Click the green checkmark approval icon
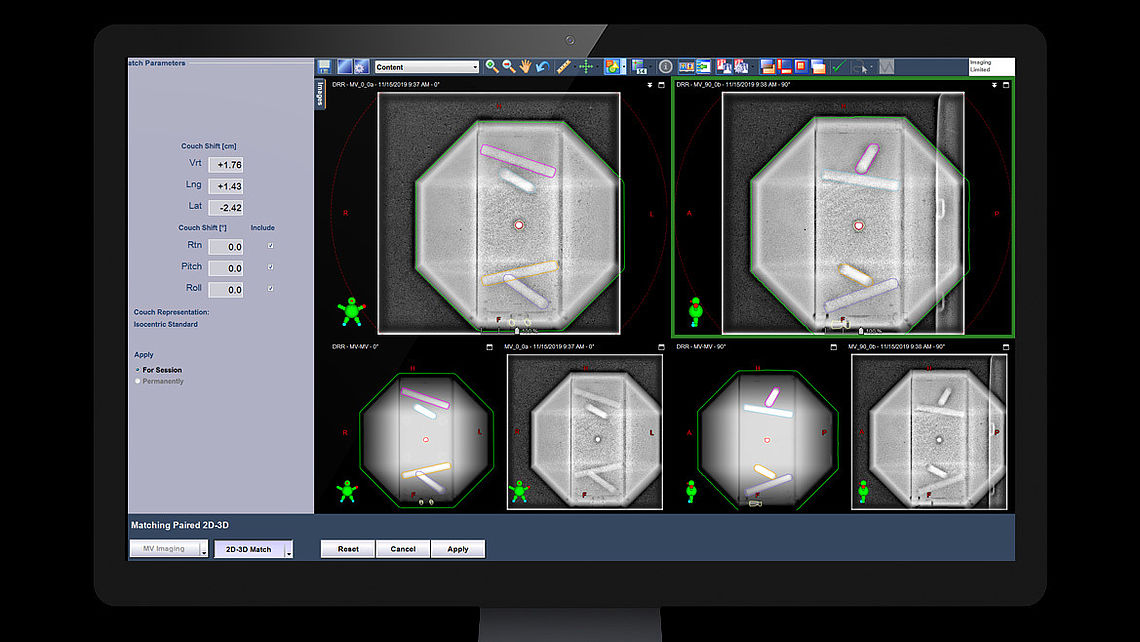The width and height of the screenshot is (1140, 642). click(x=838, y=68)
